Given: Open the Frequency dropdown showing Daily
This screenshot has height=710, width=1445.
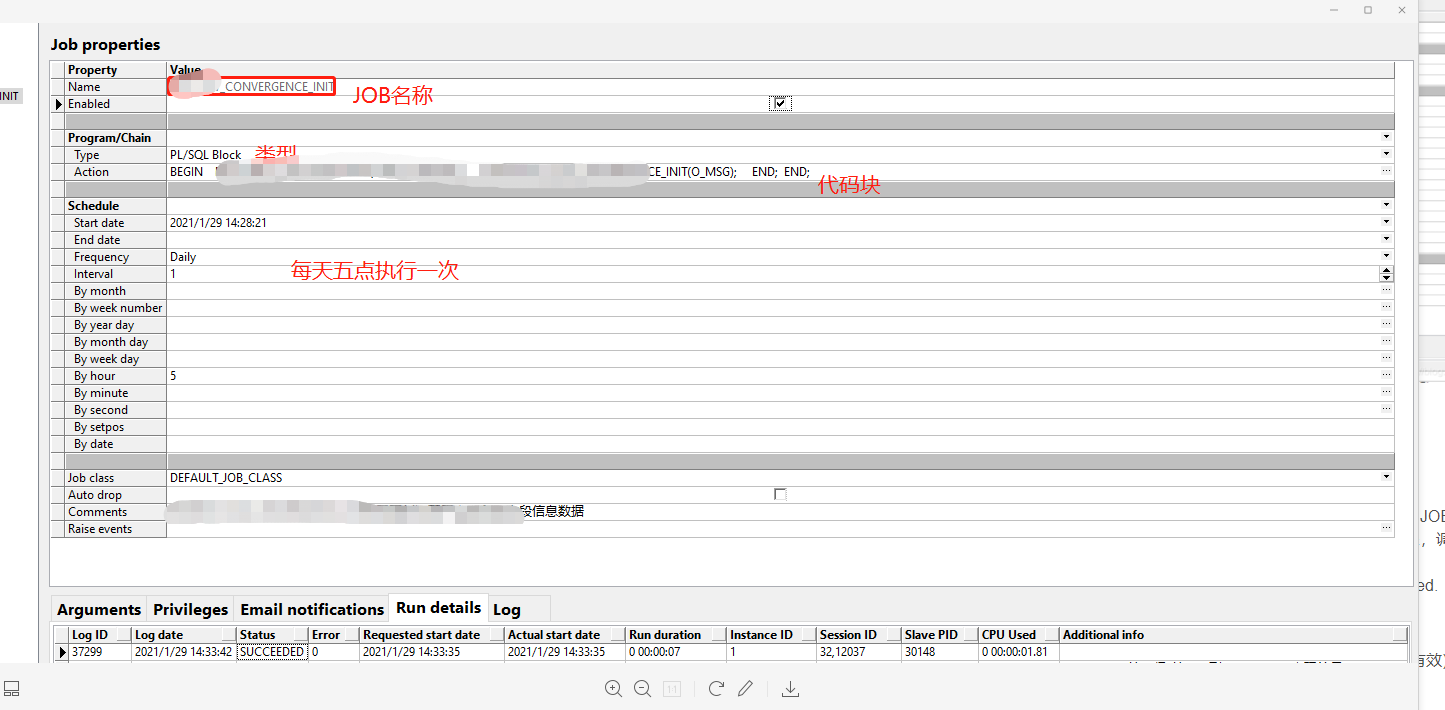Looking at the screenshot, I should pos(1386,256).
